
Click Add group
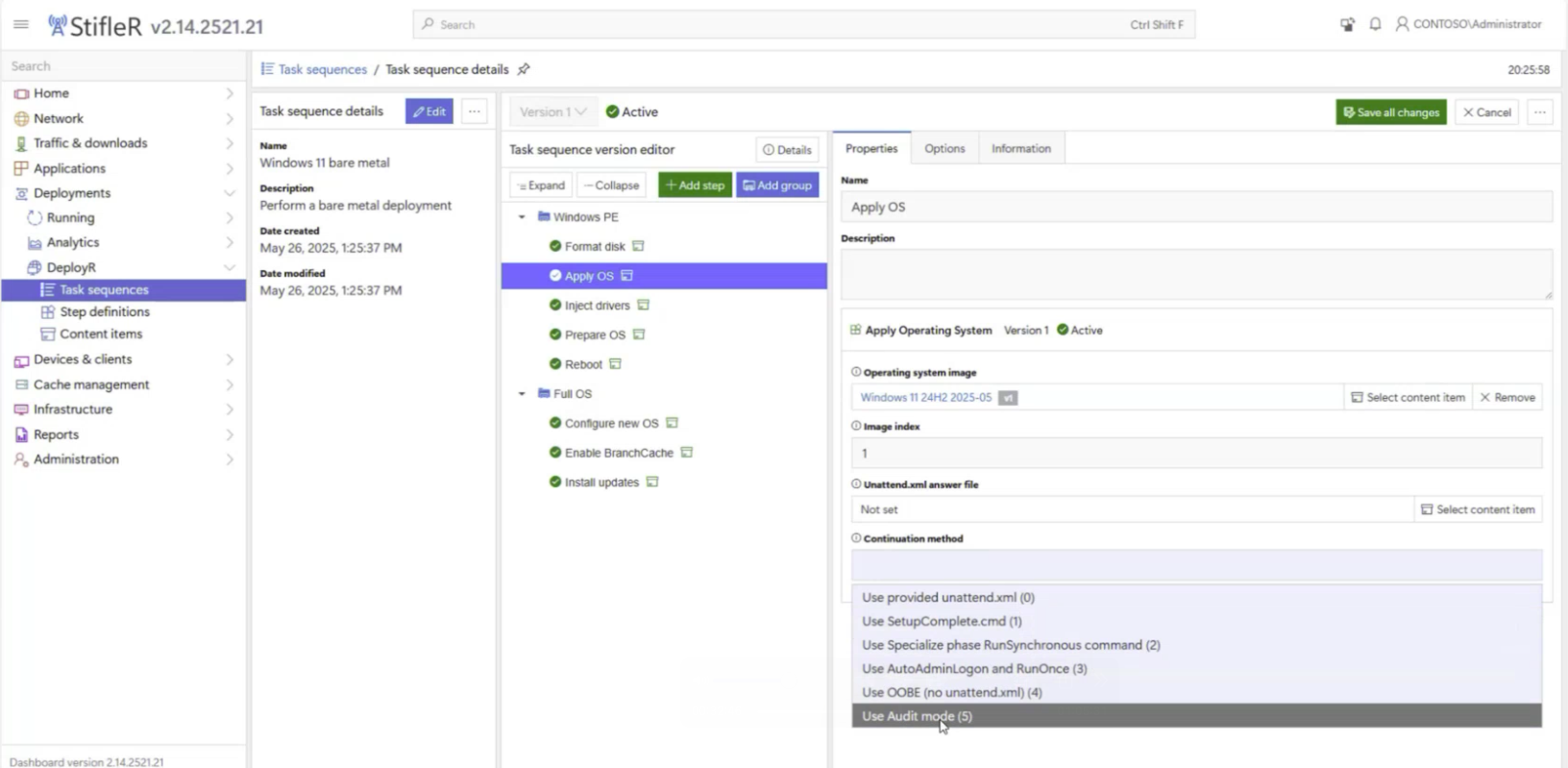pos(777,186)
